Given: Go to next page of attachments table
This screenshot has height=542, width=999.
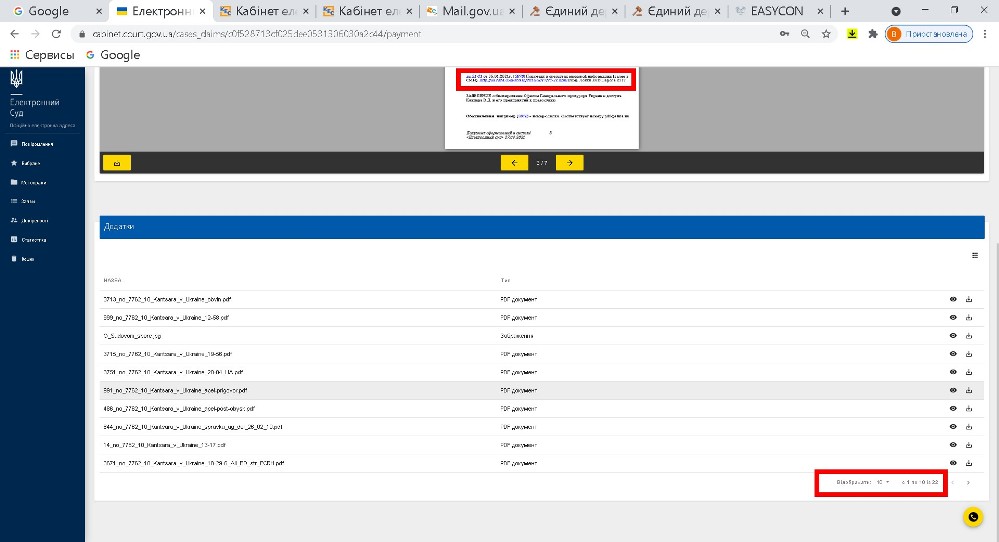Looking at the screenshot, I should click(968, 483).
